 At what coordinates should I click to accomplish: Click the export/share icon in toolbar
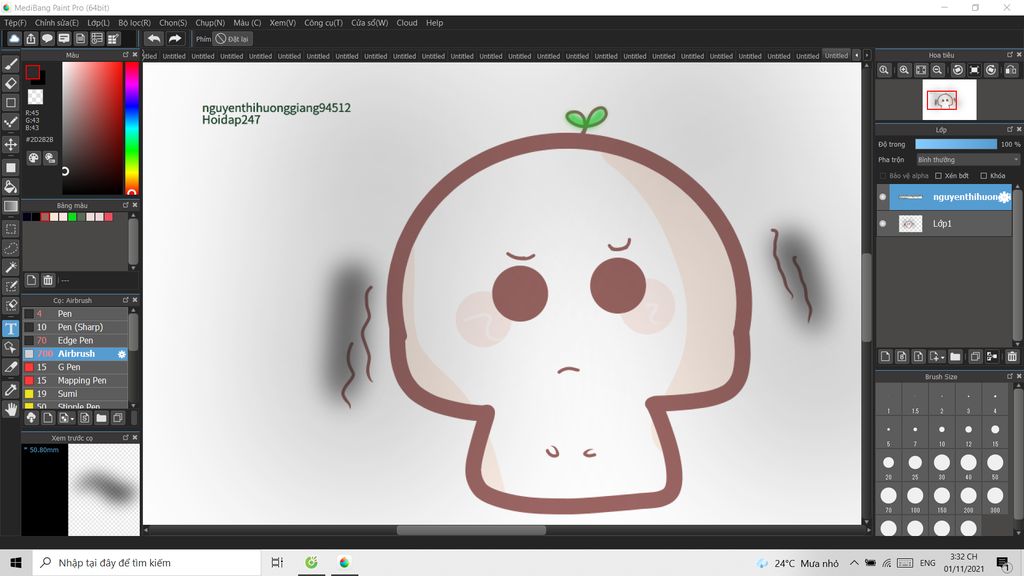[x=31, y=39]
